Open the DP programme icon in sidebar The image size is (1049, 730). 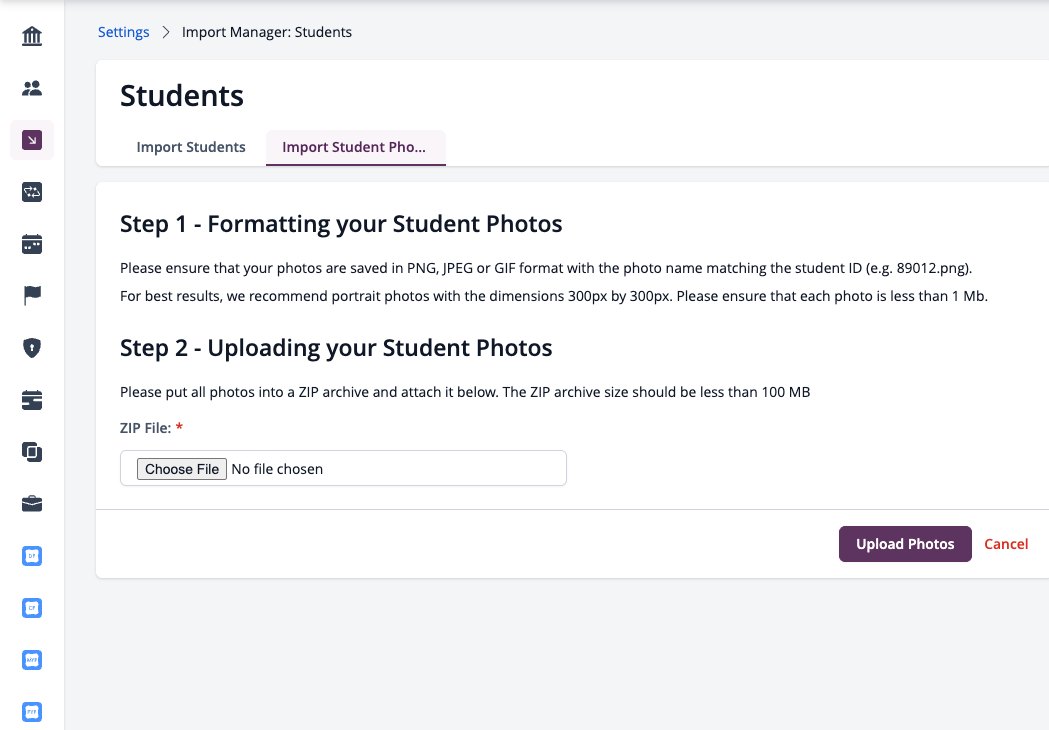[x=31, y=556]
